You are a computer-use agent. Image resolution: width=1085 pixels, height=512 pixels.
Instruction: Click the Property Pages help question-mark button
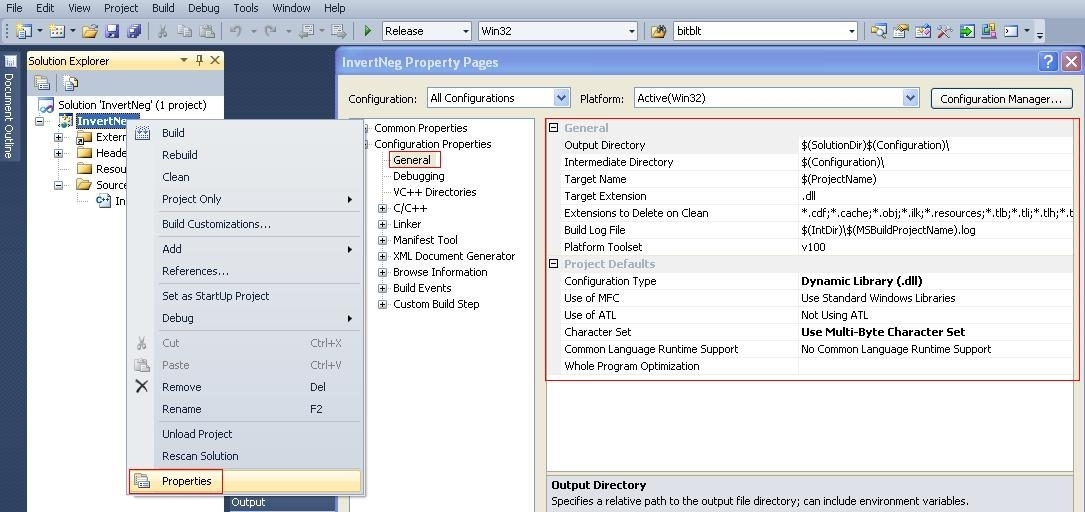coord(1048,62)
